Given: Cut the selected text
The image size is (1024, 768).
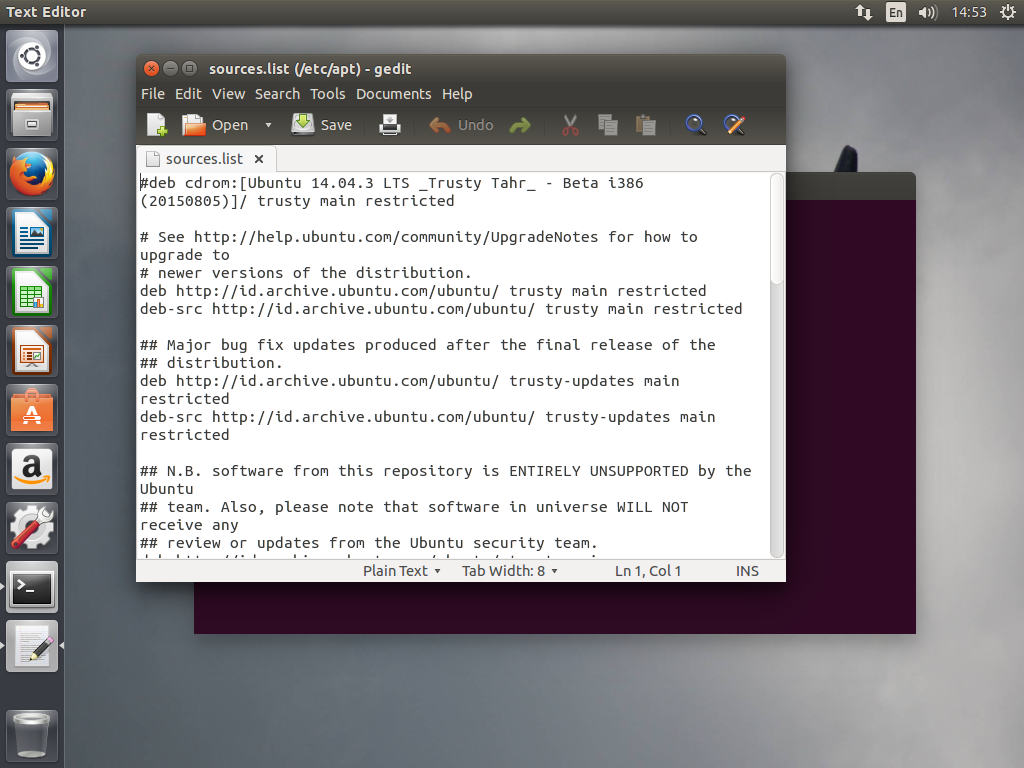Looking at the screenshot, I should (x=570, y=125).
